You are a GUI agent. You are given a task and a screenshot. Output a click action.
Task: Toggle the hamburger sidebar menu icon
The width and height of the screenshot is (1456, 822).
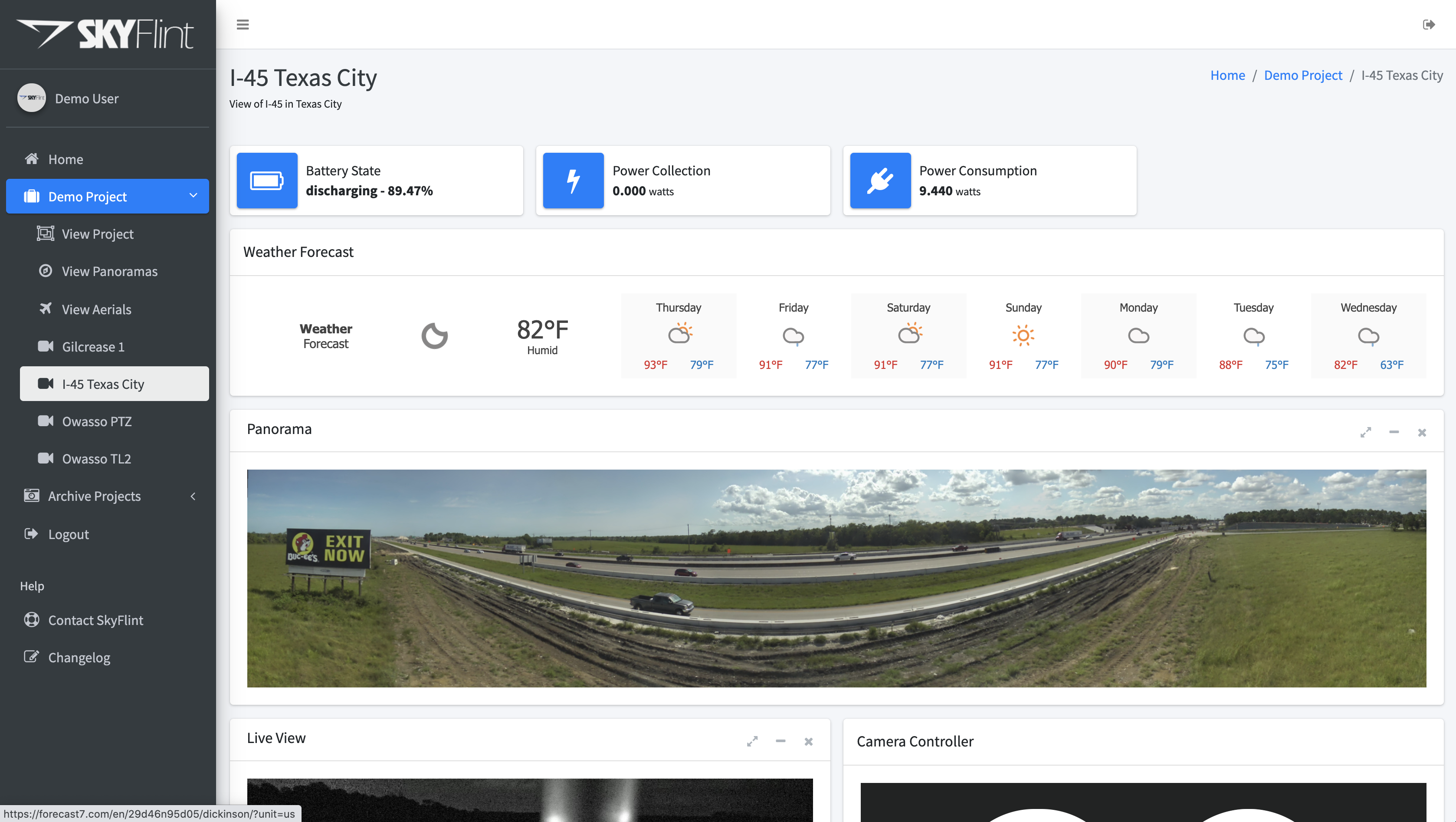click(243, 24)
